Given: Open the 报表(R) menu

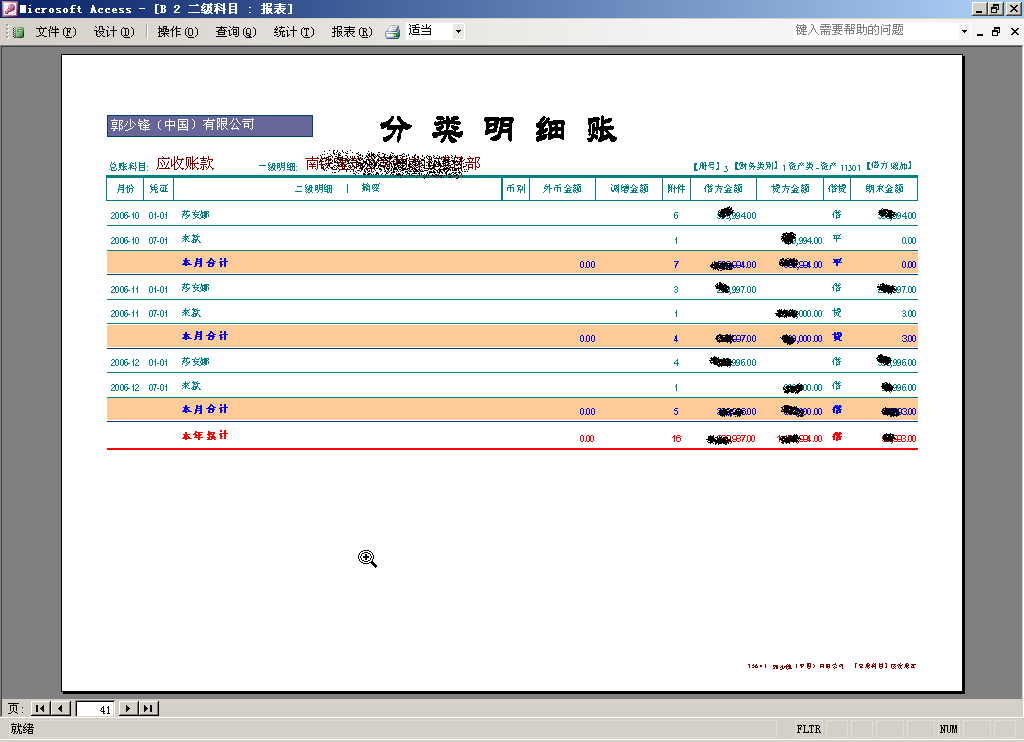Looking at the screenshot, I should tap(352, 32).
